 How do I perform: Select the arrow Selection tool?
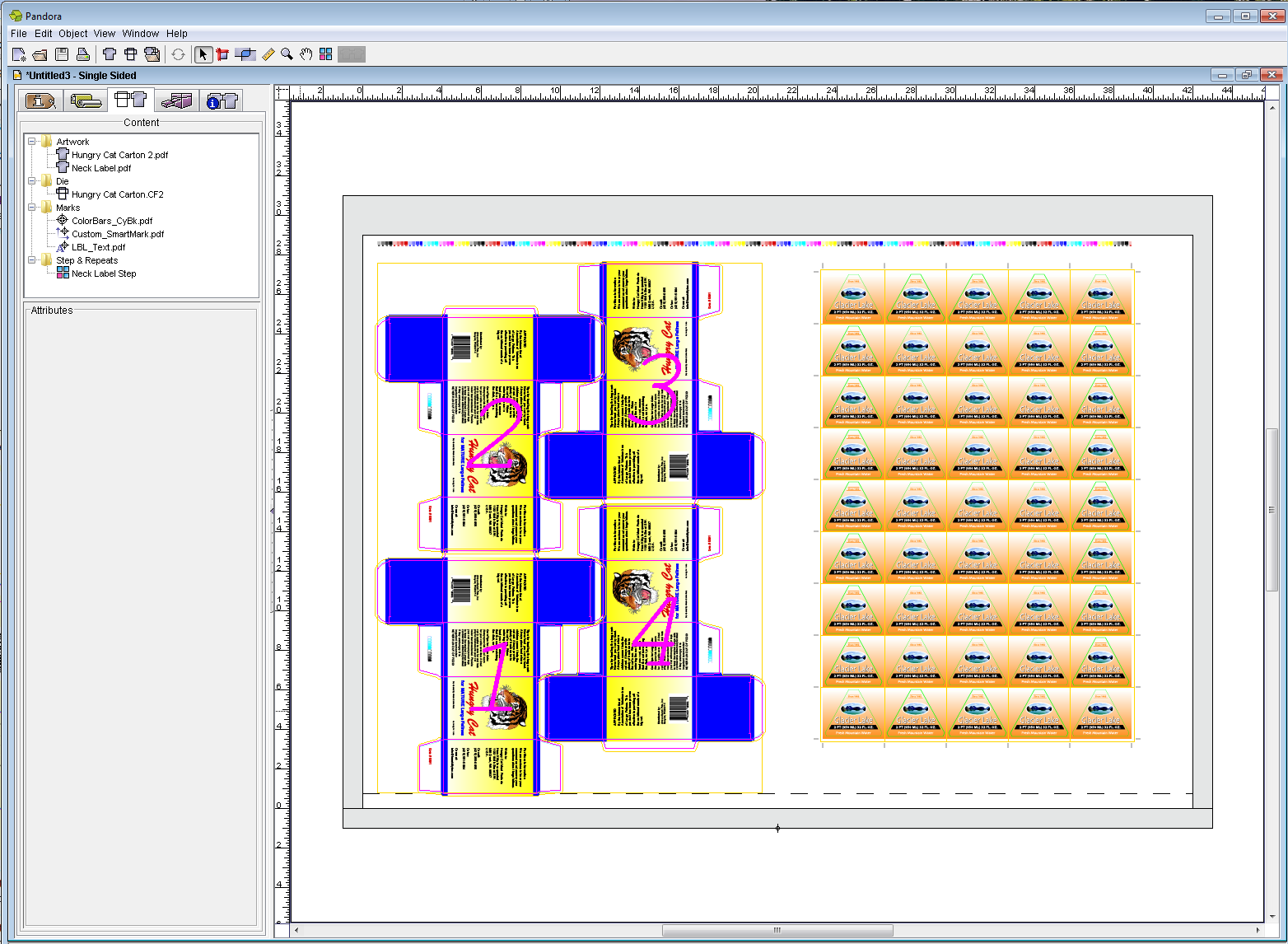click(203, 54)
